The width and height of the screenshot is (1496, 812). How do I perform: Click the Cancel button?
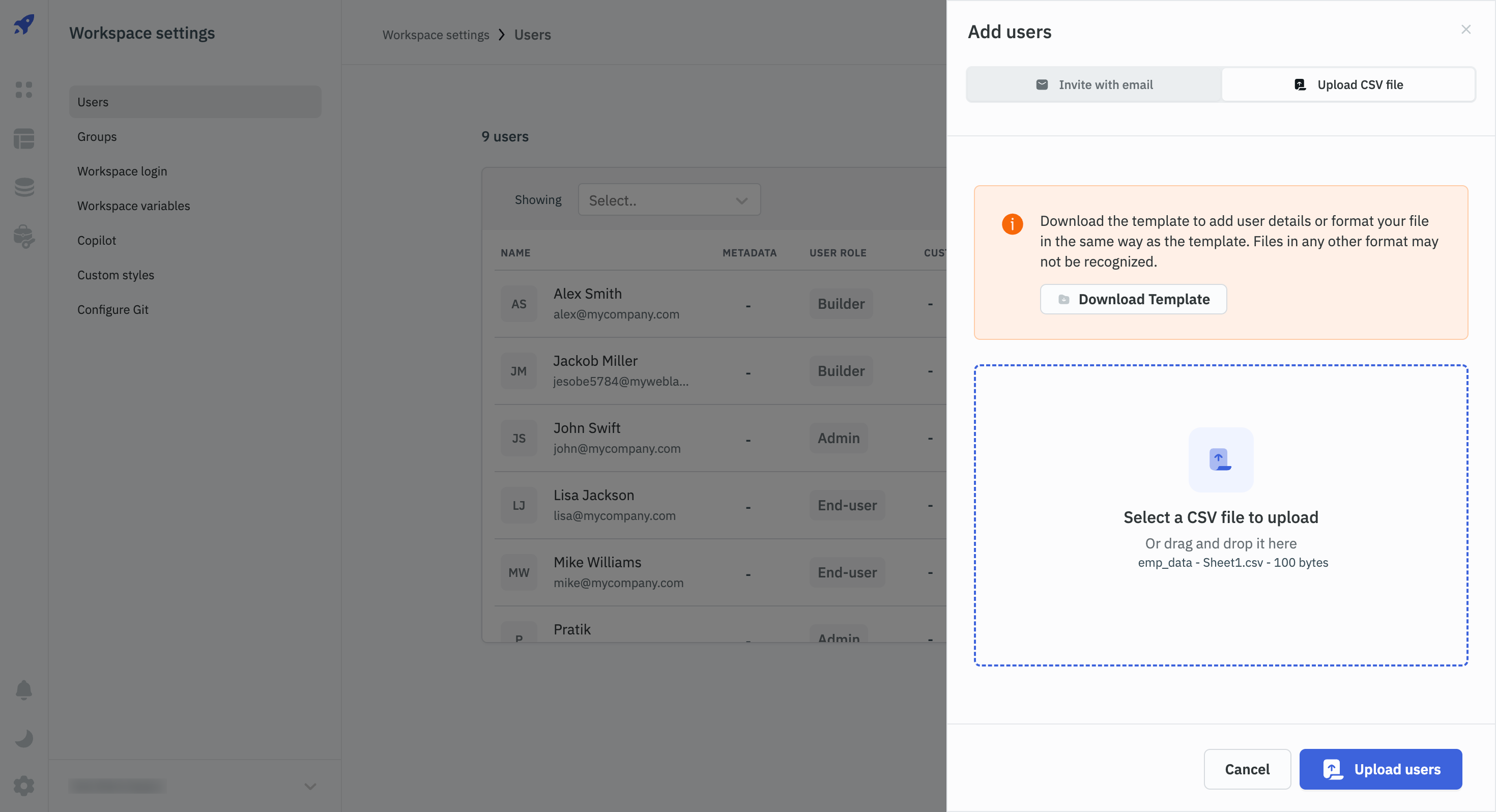[x=1246, y=769]
